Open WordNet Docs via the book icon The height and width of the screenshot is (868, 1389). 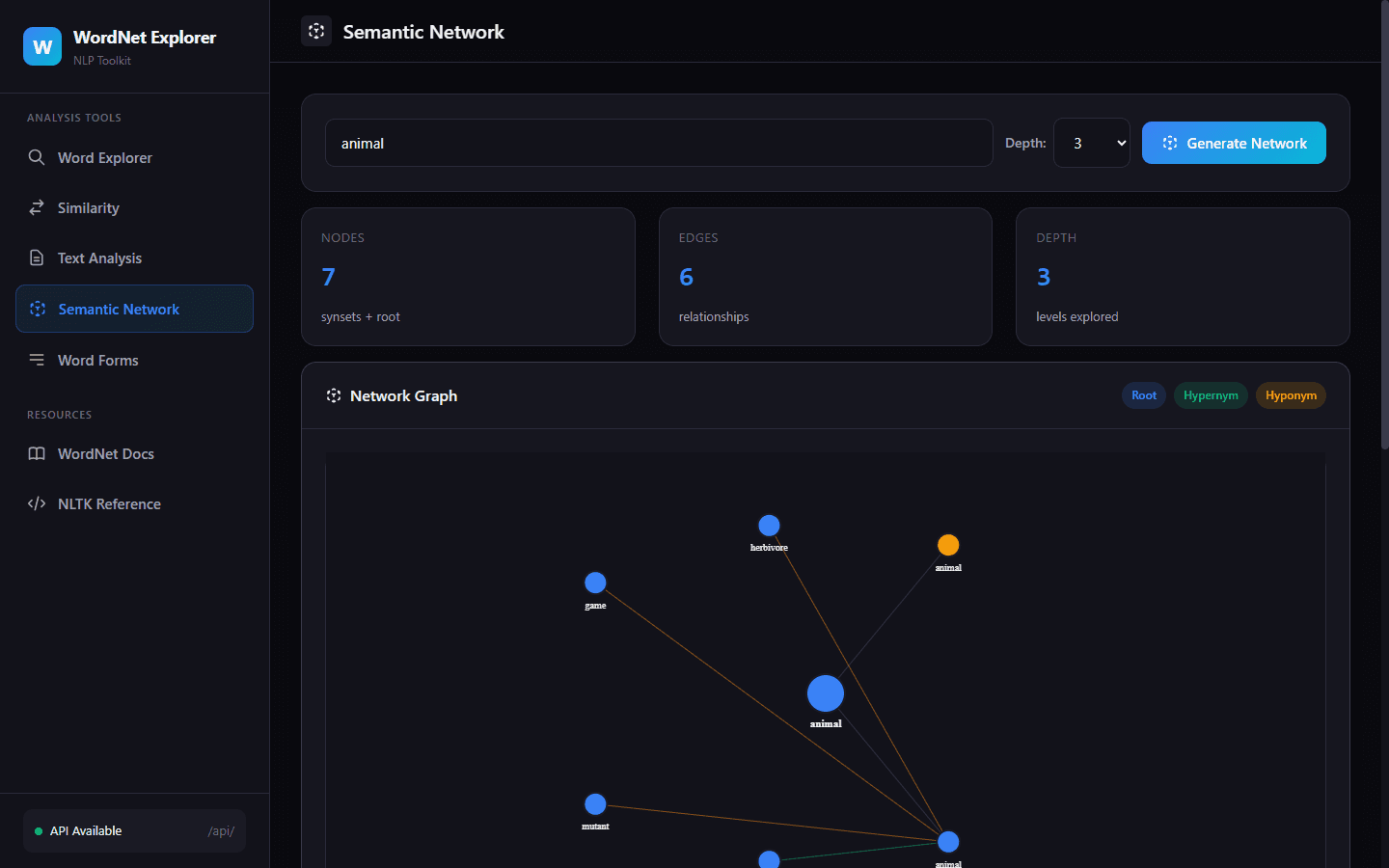coord(37,453)
